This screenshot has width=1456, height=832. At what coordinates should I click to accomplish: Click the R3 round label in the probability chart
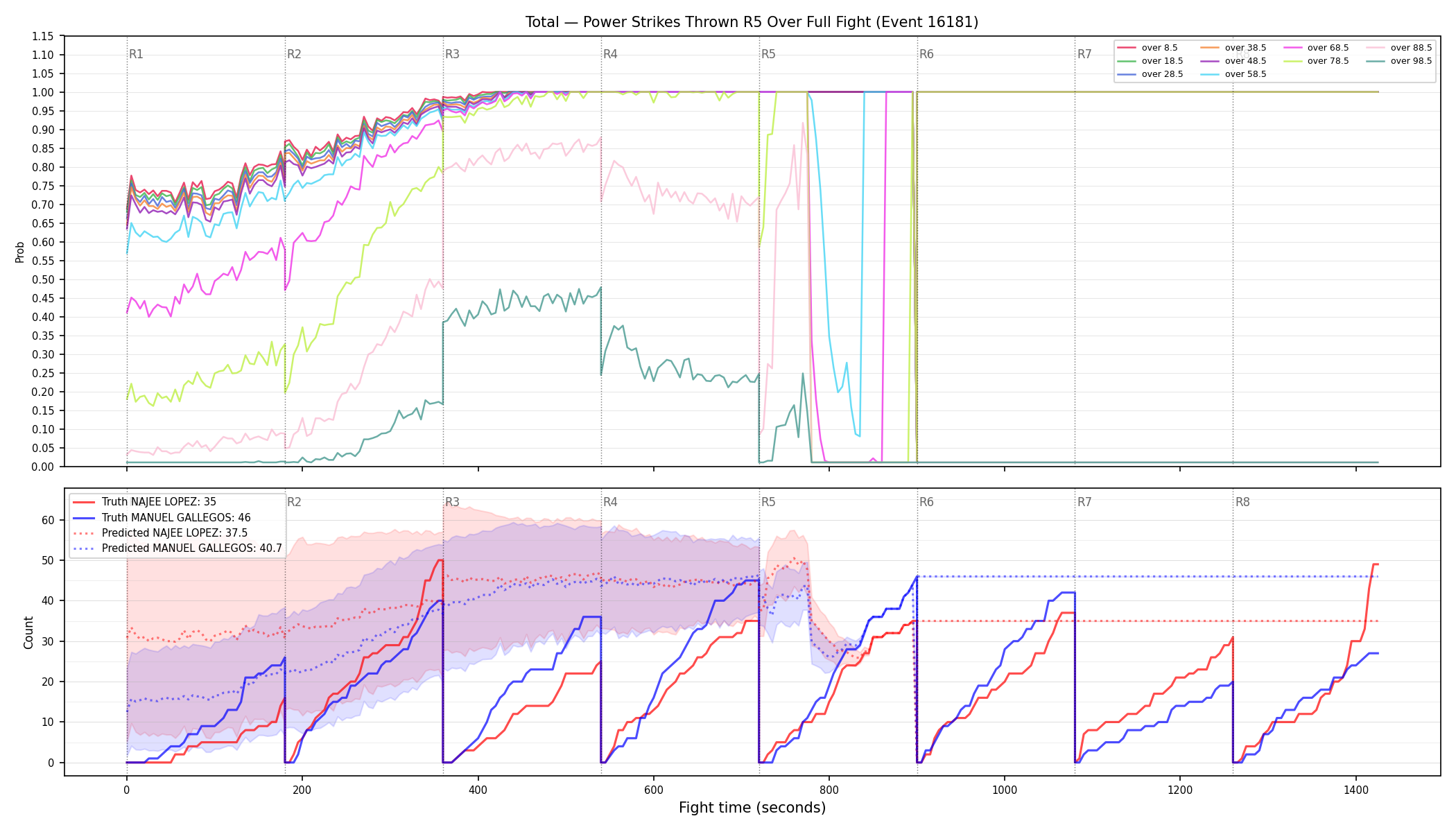452,54
